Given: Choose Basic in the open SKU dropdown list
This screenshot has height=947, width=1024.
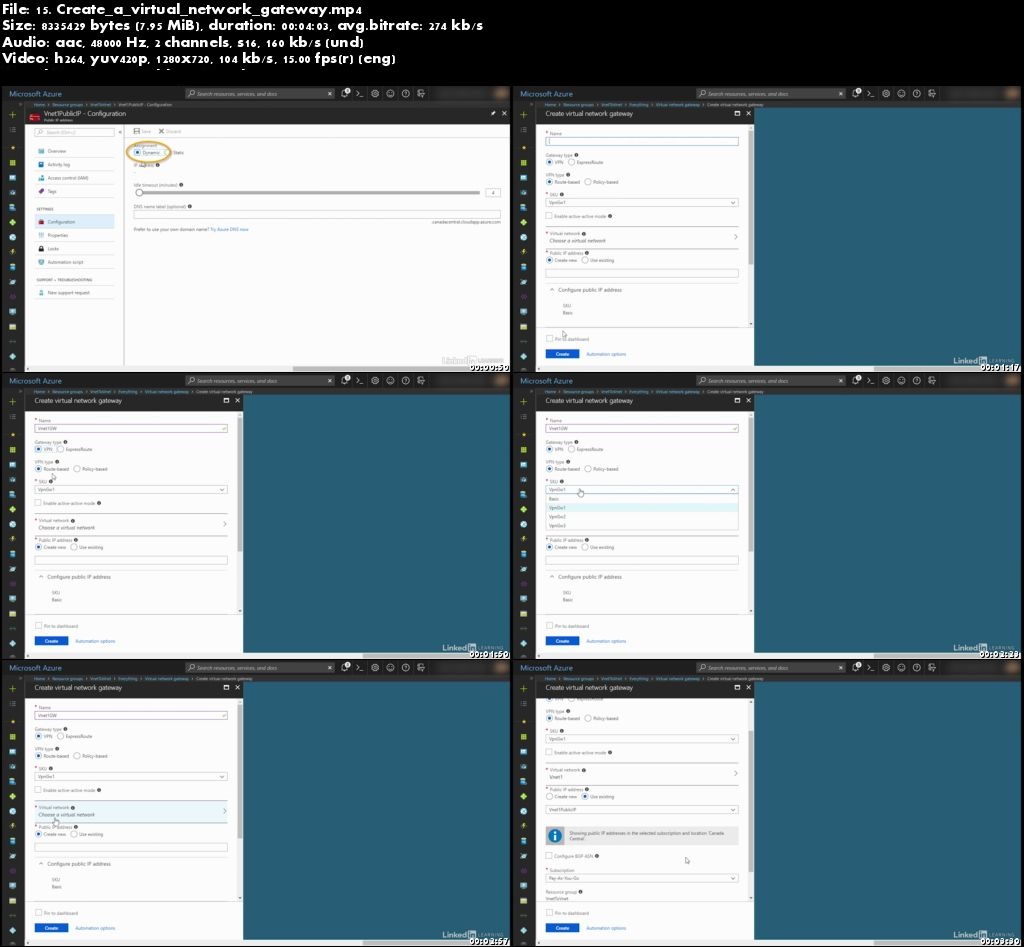Looking at the screenshot, I should pyautogui.click(x=642, y=498).
